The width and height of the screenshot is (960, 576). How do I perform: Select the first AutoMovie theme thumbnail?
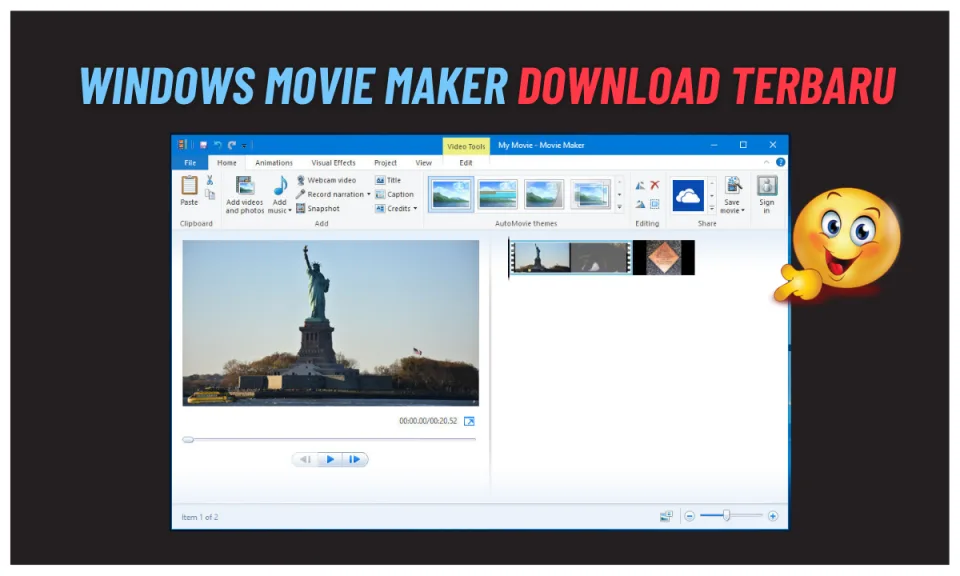[451, 195]
